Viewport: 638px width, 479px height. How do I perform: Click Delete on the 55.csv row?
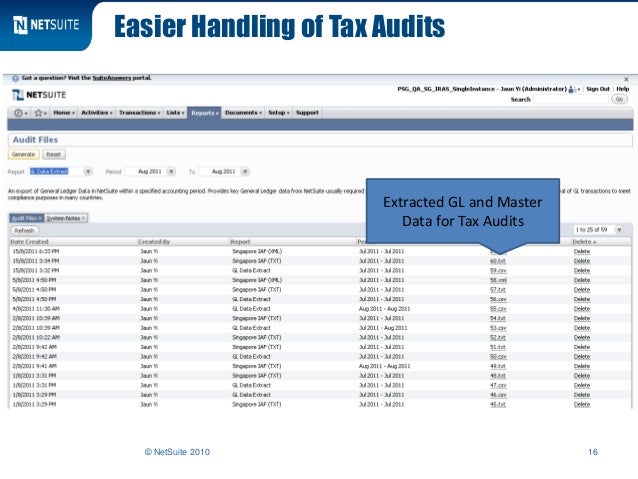pyautogui.click(x=582, y=309)
